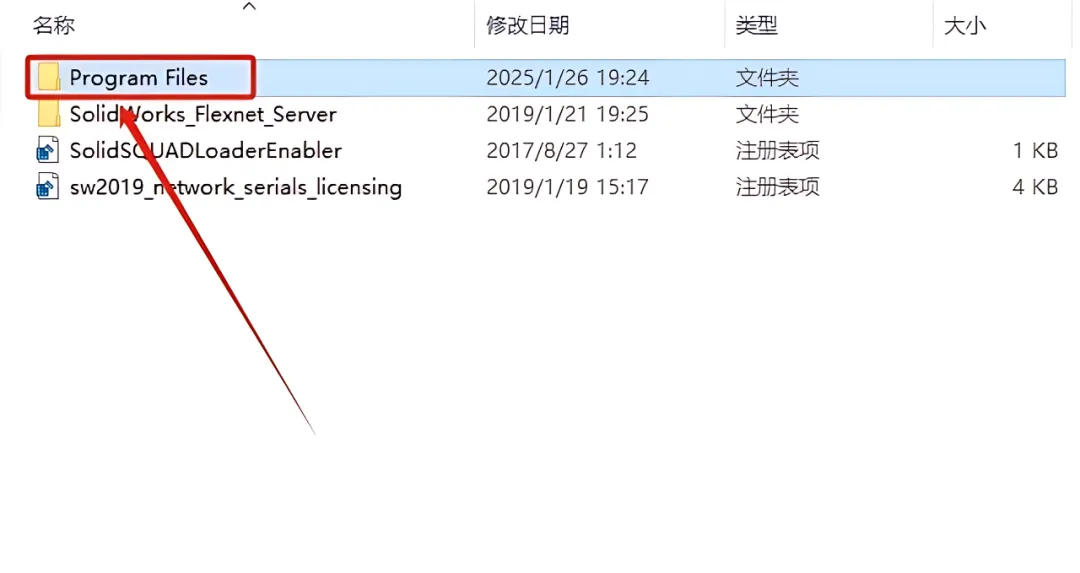1080x573 pixels.
Task: Select SolidSQUADLoaderEnabler file name
Action: [206, 150]
